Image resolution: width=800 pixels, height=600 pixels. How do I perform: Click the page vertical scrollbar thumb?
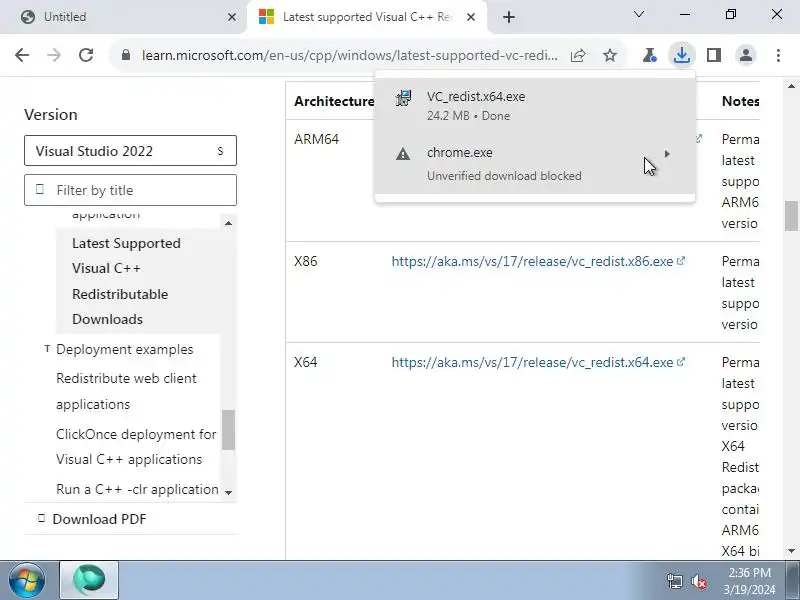[x=791, y=216]
